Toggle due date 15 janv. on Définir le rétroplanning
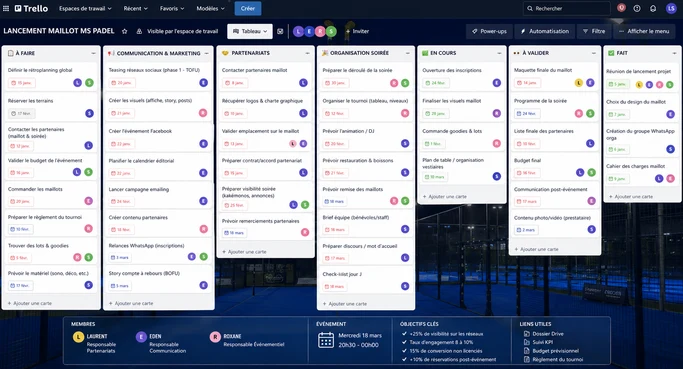 [x=21, y=83]
